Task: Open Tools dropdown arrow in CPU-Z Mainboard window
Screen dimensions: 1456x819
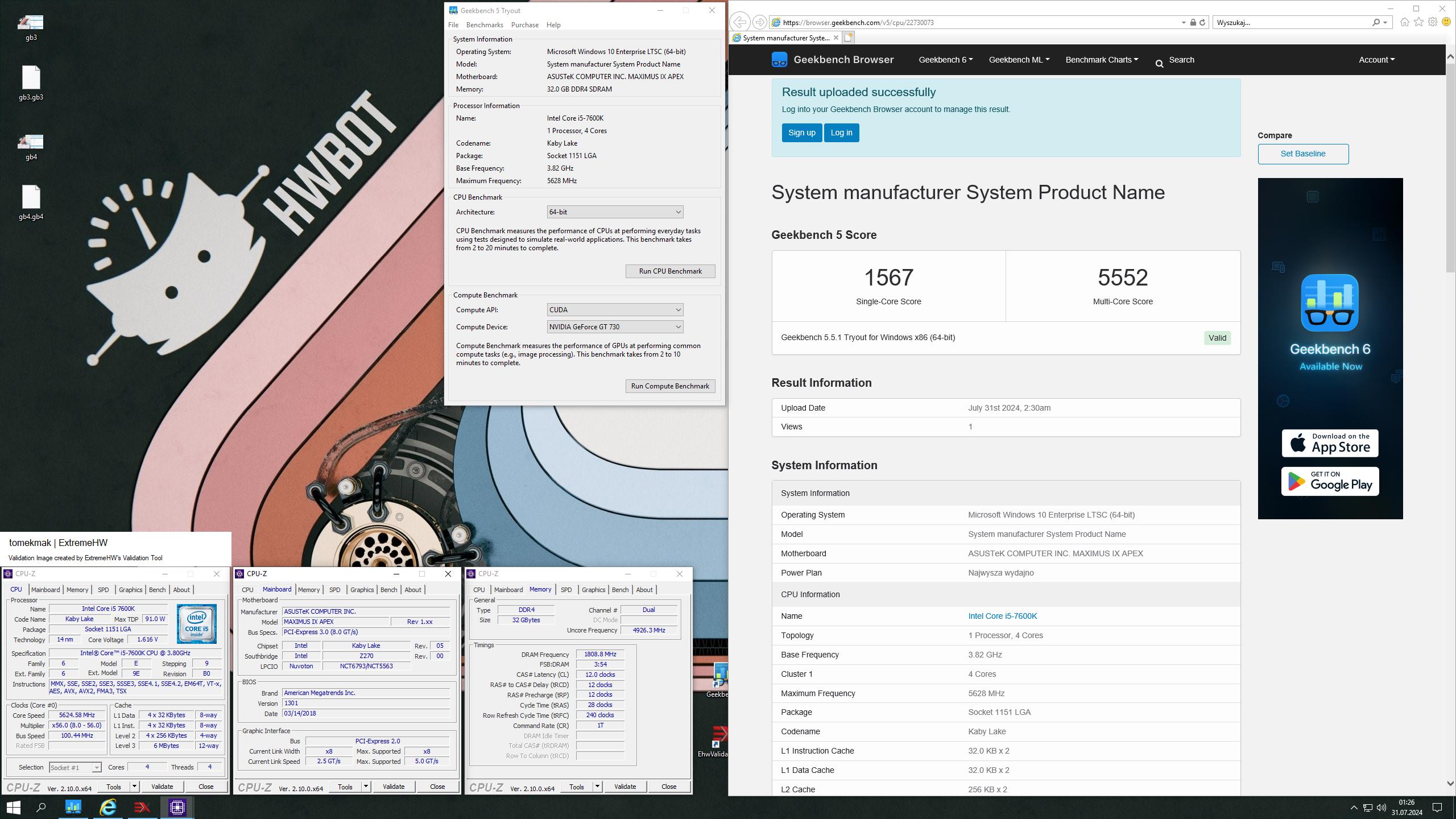Action: pyautogui.click(x=366, y=787)
